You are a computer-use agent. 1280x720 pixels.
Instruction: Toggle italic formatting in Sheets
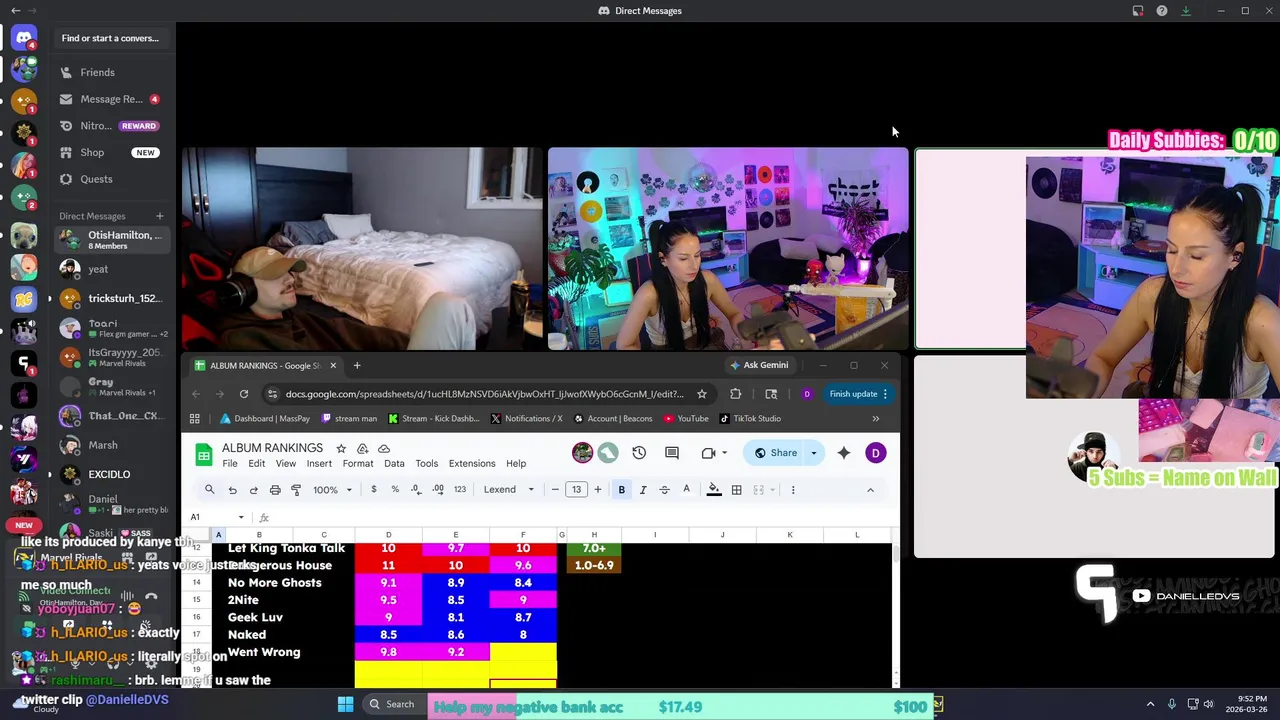point(643,490)
